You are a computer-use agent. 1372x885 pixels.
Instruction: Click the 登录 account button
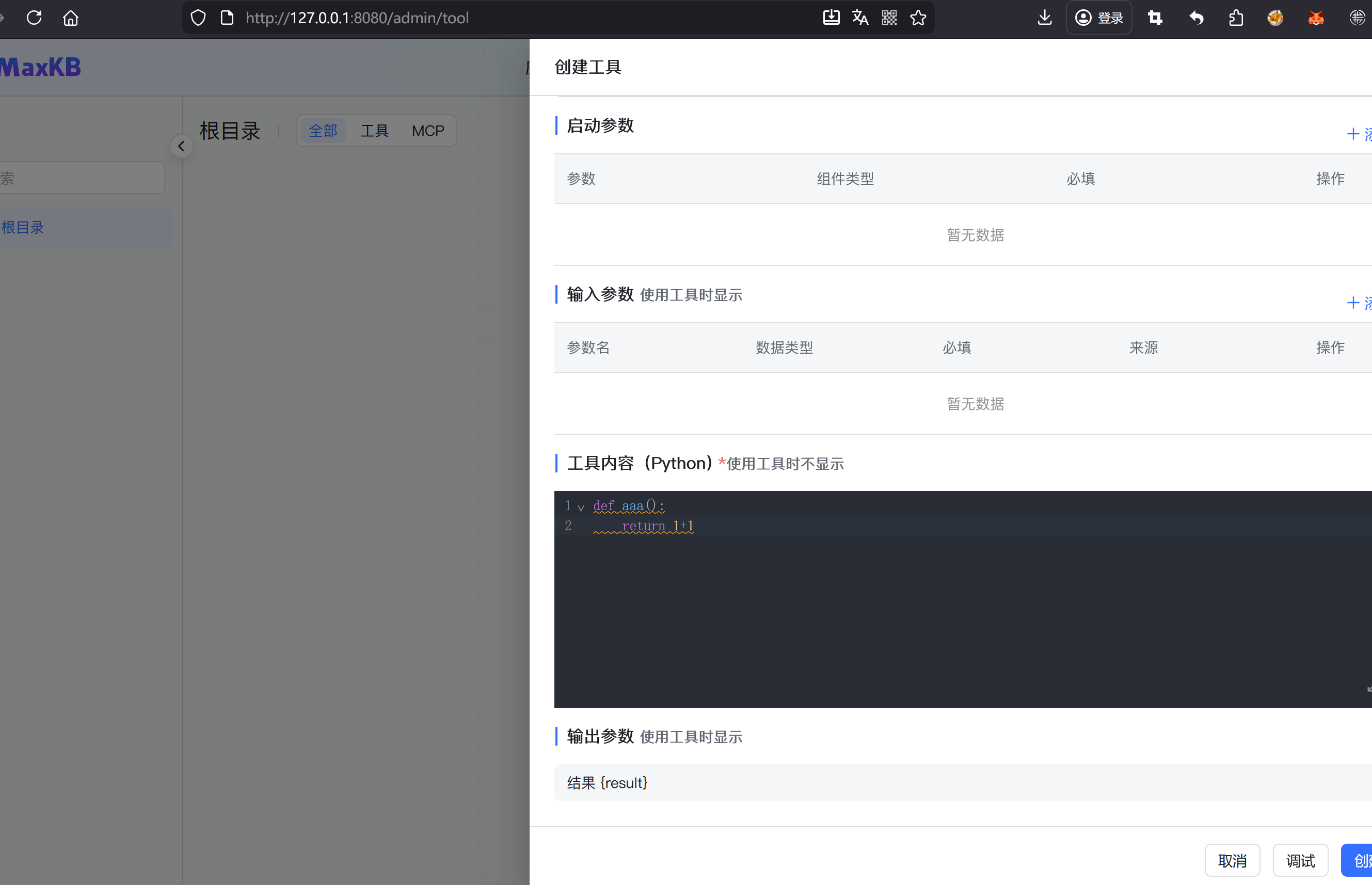tap(1098, 18)
